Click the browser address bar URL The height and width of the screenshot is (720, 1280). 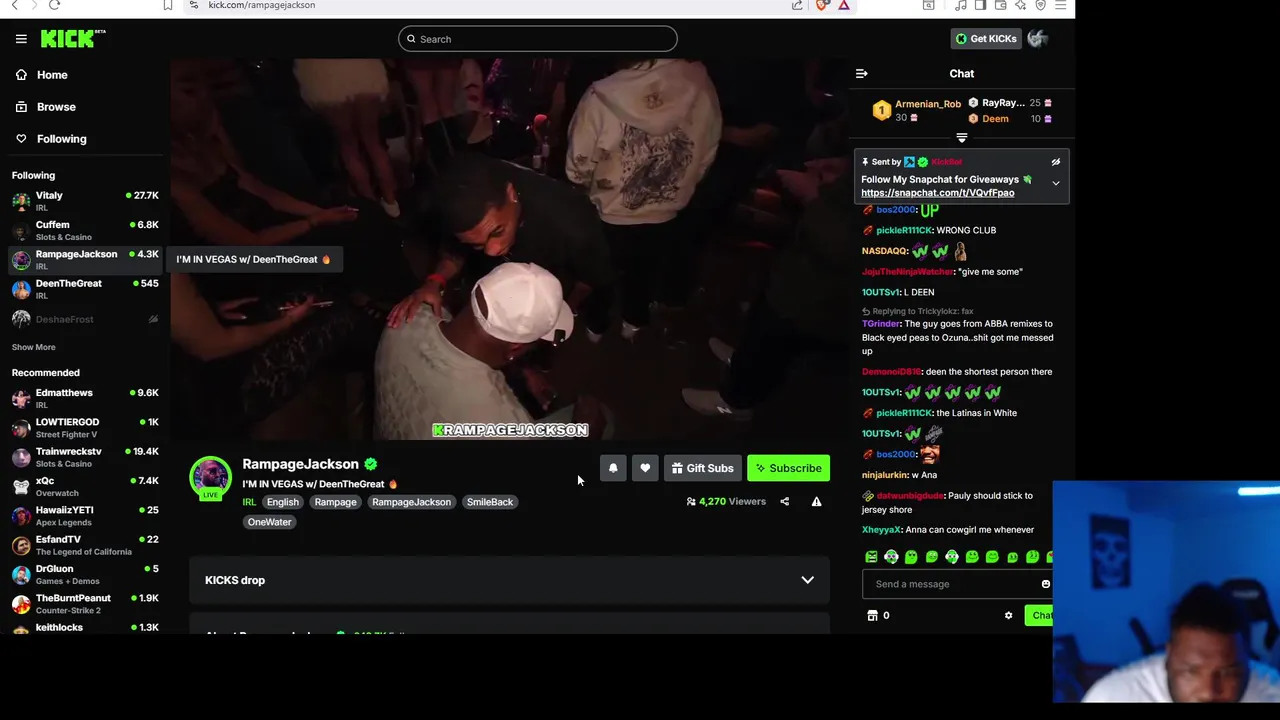coord(261,5)
